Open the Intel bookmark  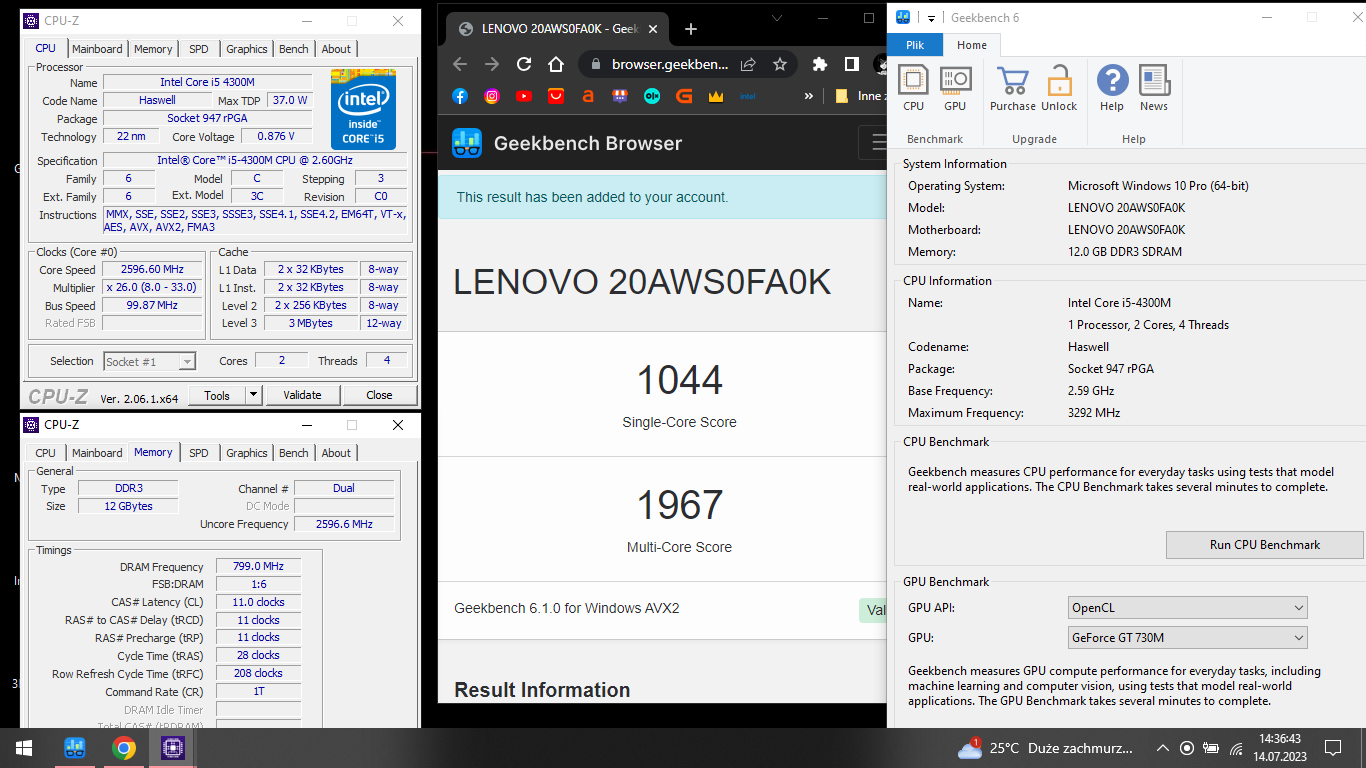tap(748, 96)
